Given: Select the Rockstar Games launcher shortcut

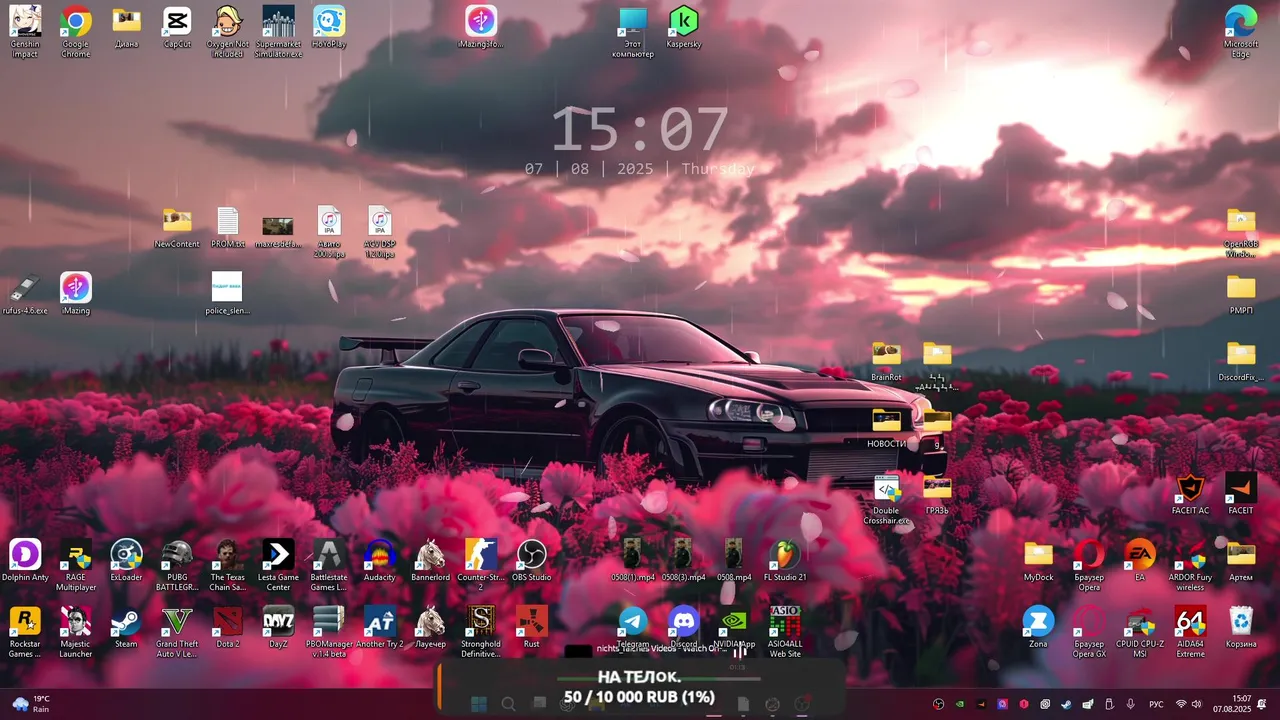Looking at the screenshot, I should (25, 621).
